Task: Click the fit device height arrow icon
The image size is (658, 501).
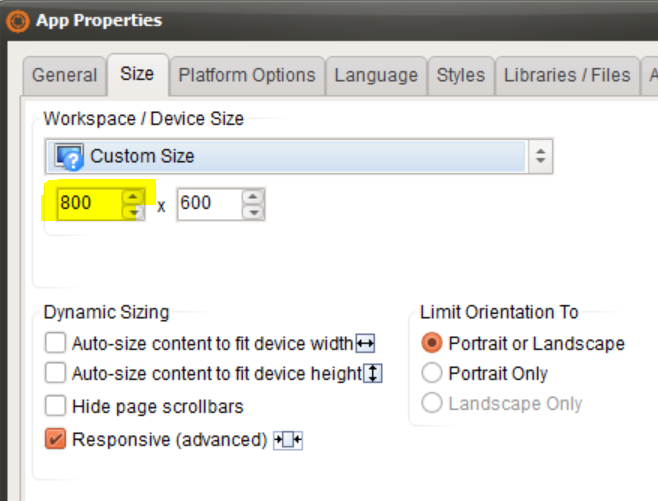Action: [x=373, y=373]
